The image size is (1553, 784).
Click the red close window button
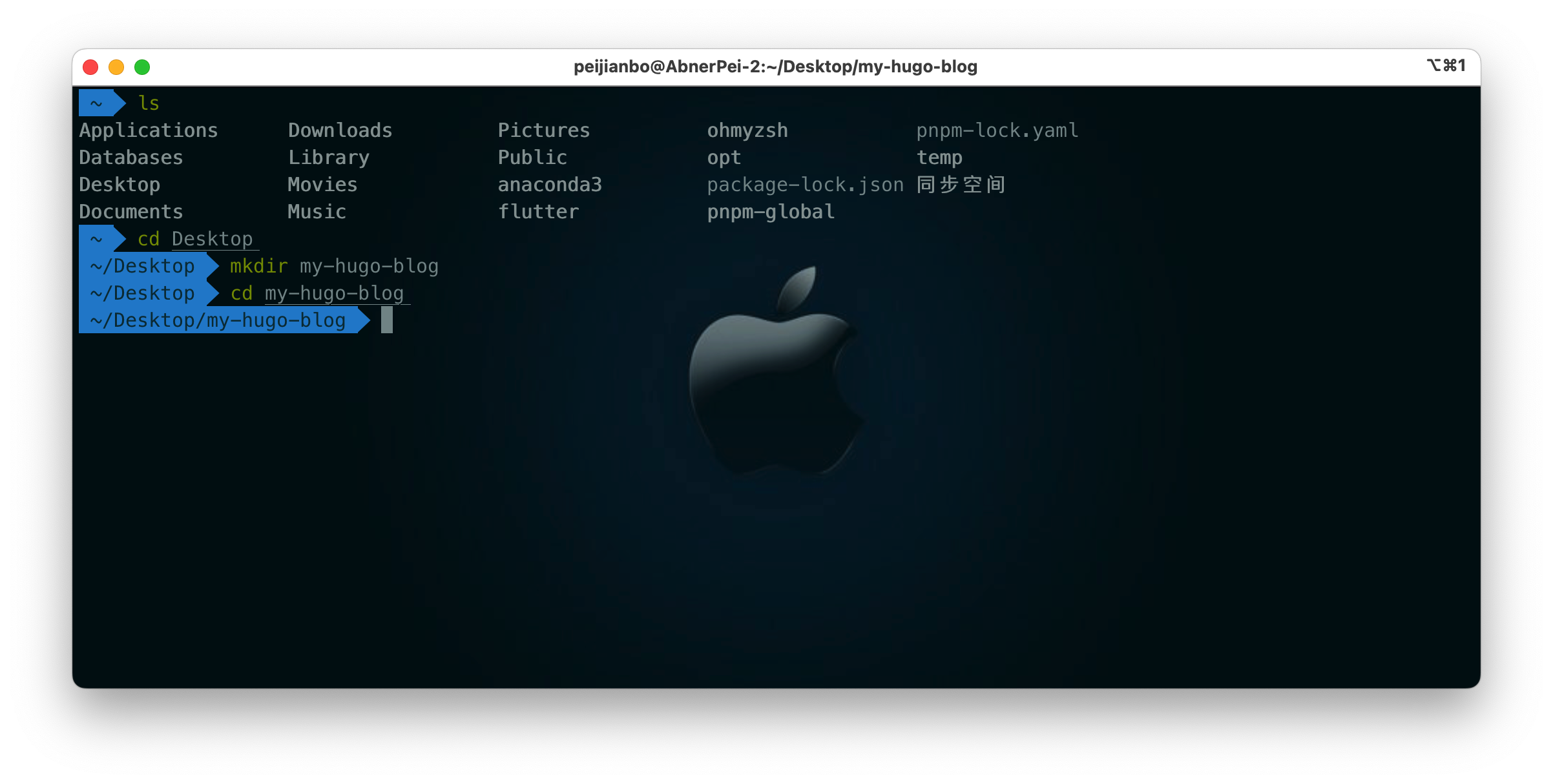90,67
